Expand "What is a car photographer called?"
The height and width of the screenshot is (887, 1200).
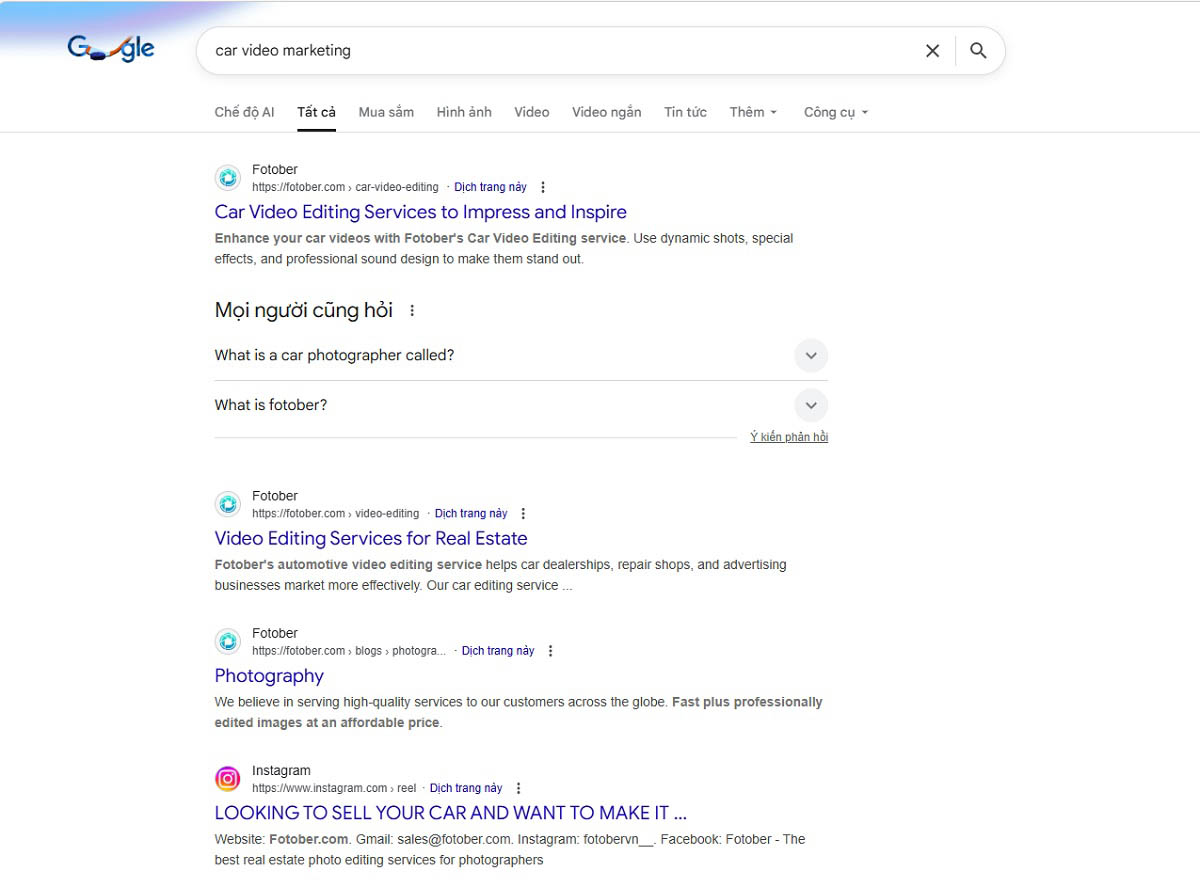[811, 356]
